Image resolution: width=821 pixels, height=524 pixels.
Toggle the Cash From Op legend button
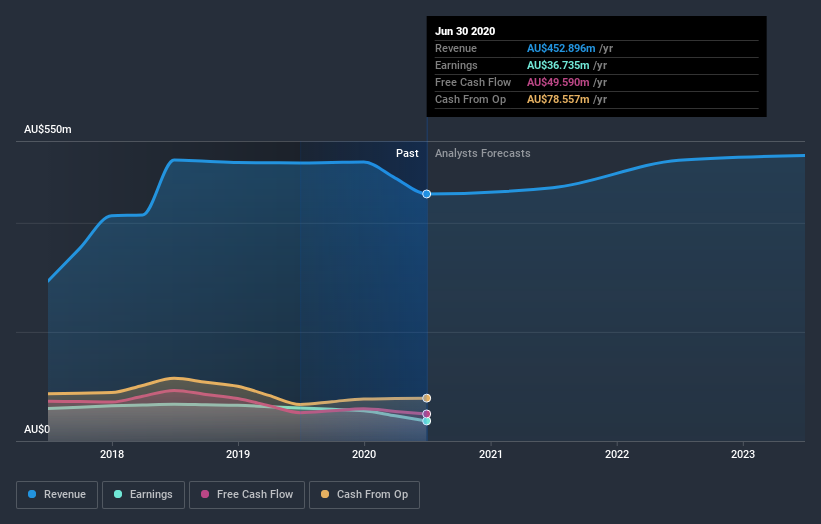364,495
